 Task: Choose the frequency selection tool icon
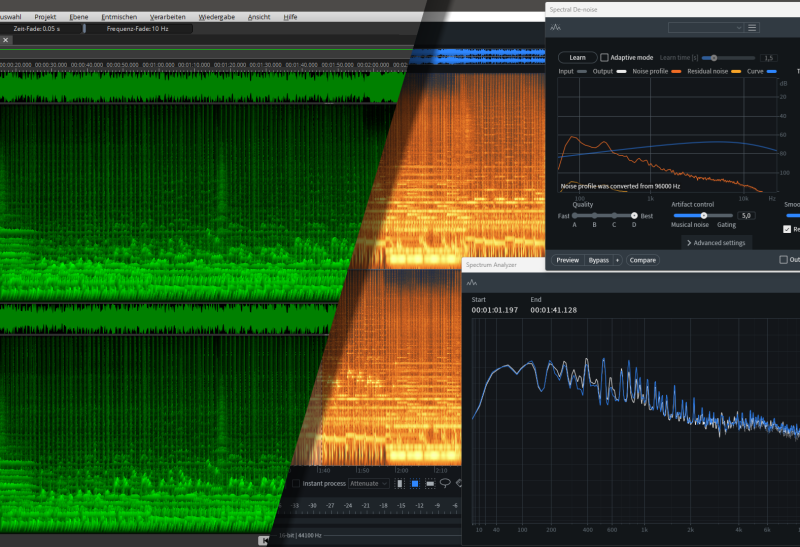tap(430, 483)
